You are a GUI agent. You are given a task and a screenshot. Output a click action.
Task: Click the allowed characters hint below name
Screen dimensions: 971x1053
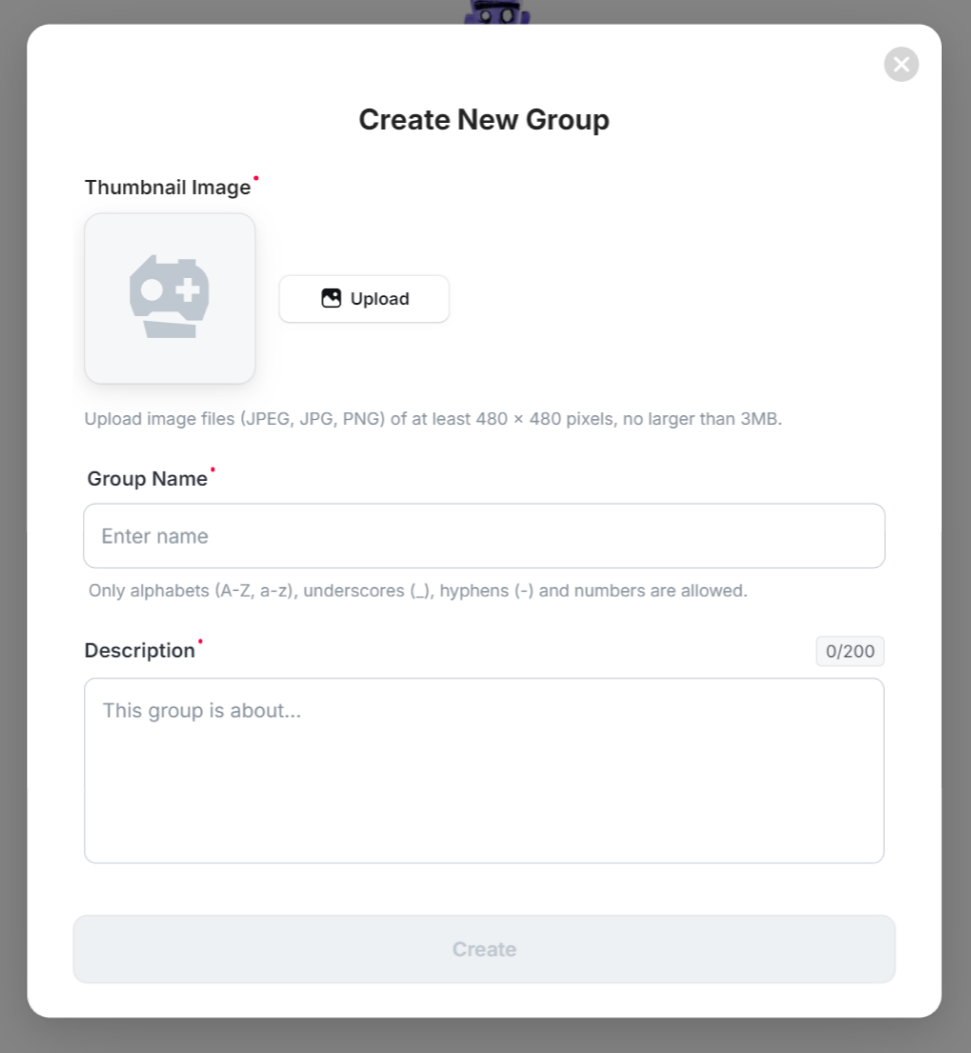point(418,591)
